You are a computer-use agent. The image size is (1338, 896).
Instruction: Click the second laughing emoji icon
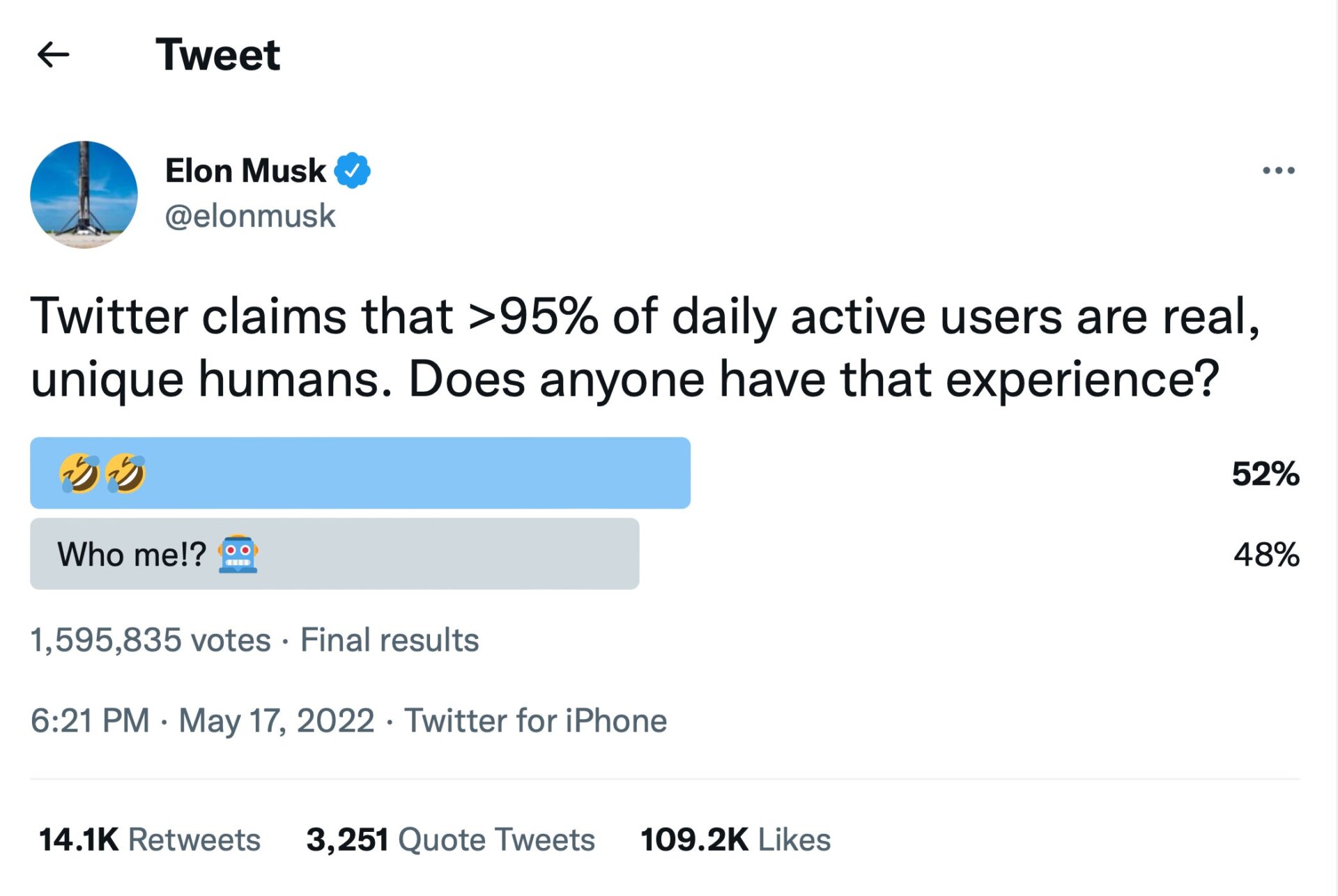point(125,473)
